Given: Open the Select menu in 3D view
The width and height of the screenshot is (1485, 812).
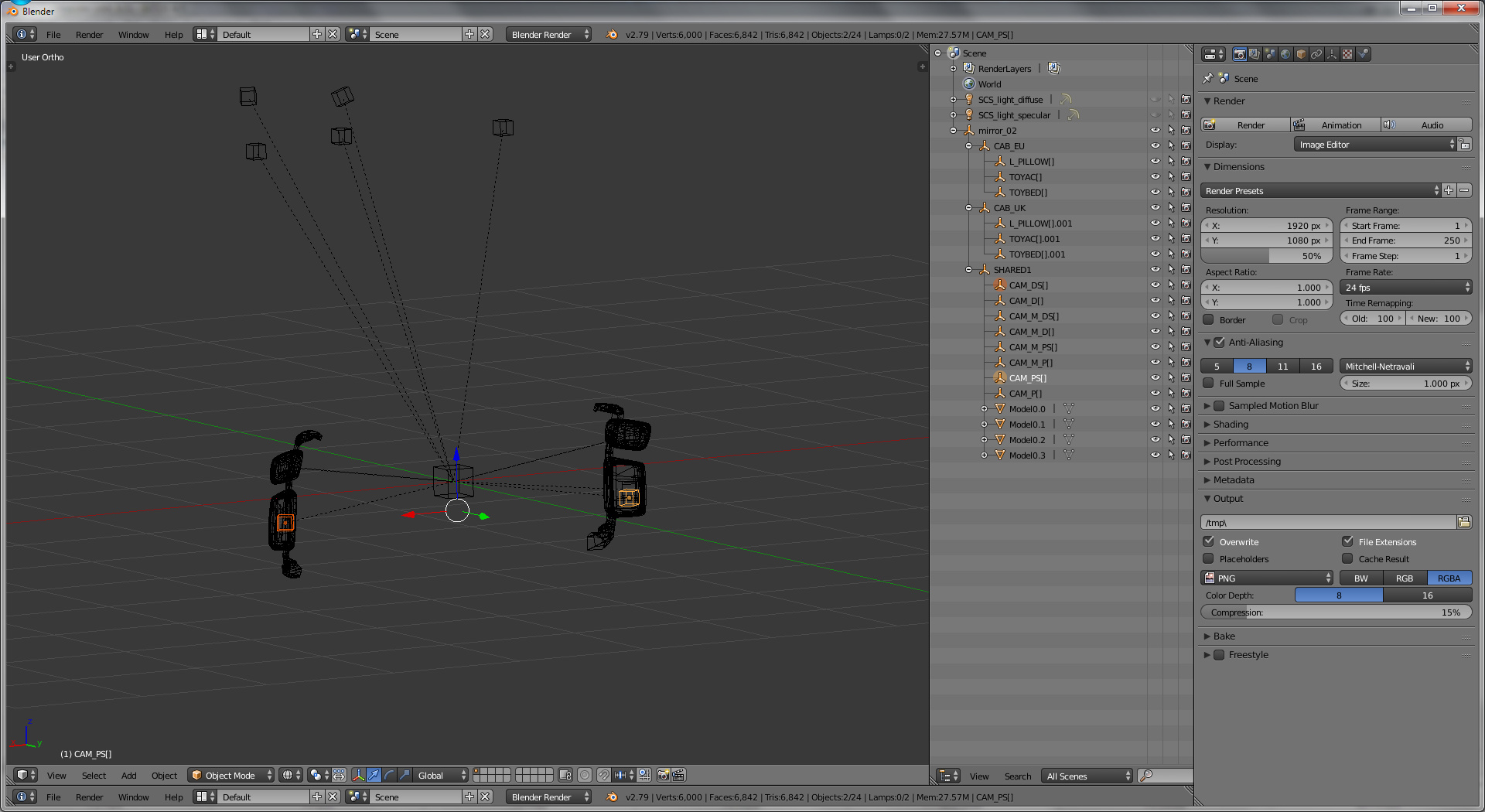Looking at the screenshot, I should pyautogui.click(x=94, y=775).
